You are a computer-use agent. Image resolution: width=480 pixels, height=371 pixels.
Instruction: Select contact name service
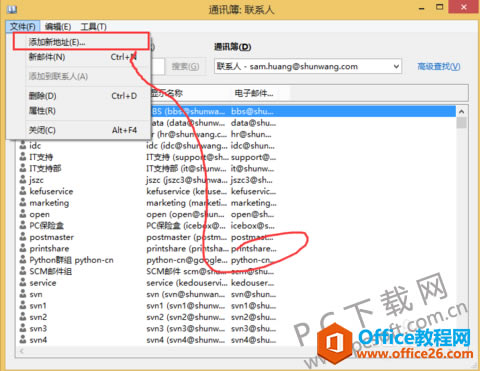click(x=43, y=283)
